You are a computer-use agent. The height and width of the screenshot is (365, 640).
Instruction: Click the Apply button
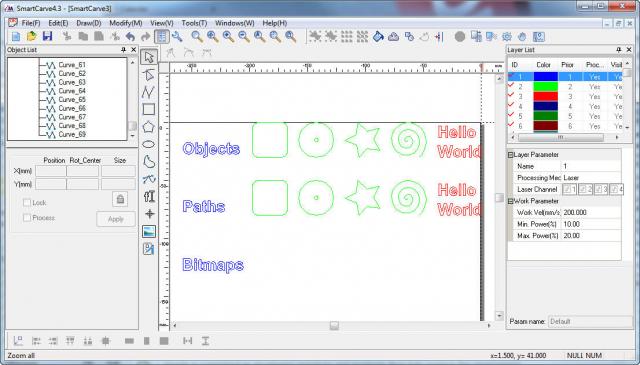pyautogui.click(x=116, y=219)
